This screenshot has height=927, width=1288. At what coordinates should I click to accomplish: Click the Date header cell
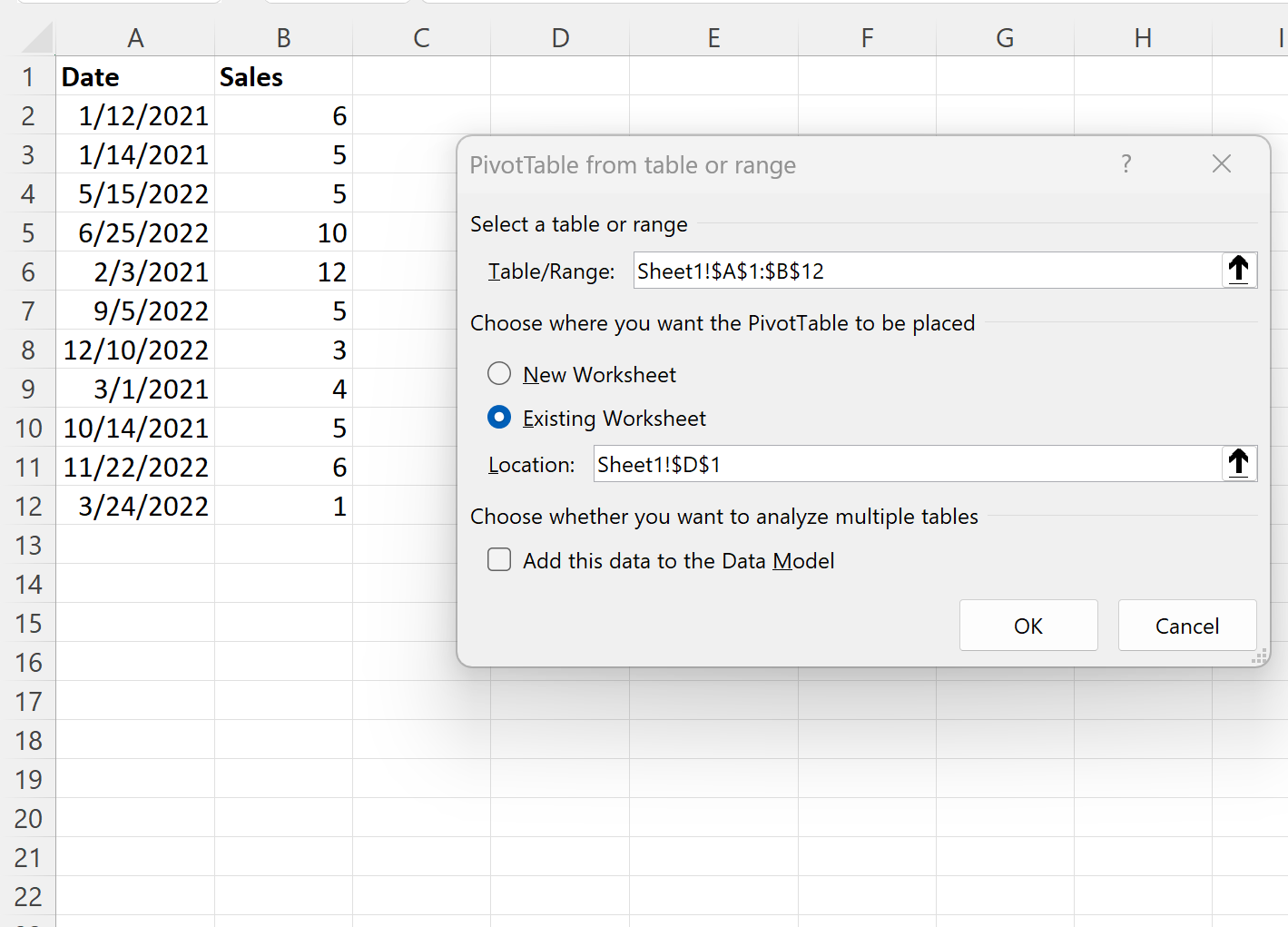(x=135, y=76)
